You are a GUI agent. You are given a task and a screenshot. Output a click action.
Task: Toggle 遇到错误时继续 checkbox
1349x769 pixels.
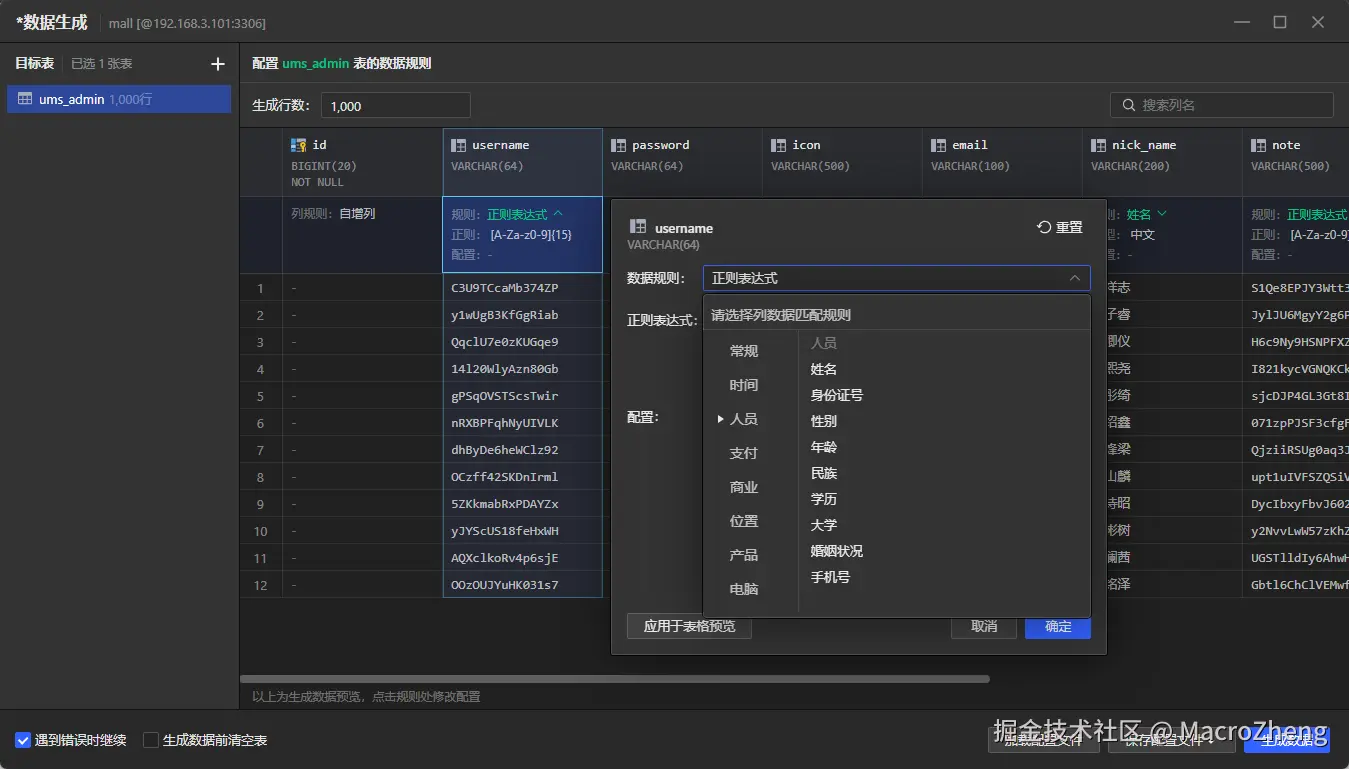[23, 740]
